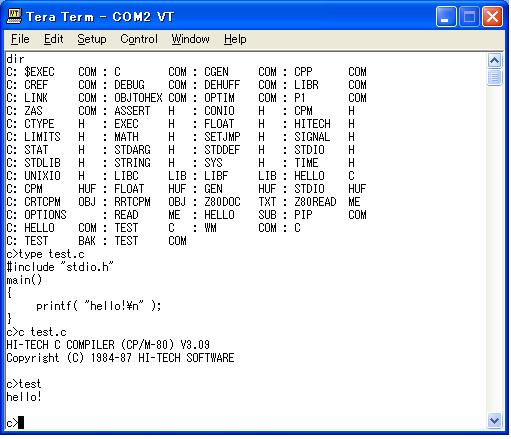This screenshot has width=511, height=439.
Task: Click the block cursor at the last prompt
Action: 21,422
